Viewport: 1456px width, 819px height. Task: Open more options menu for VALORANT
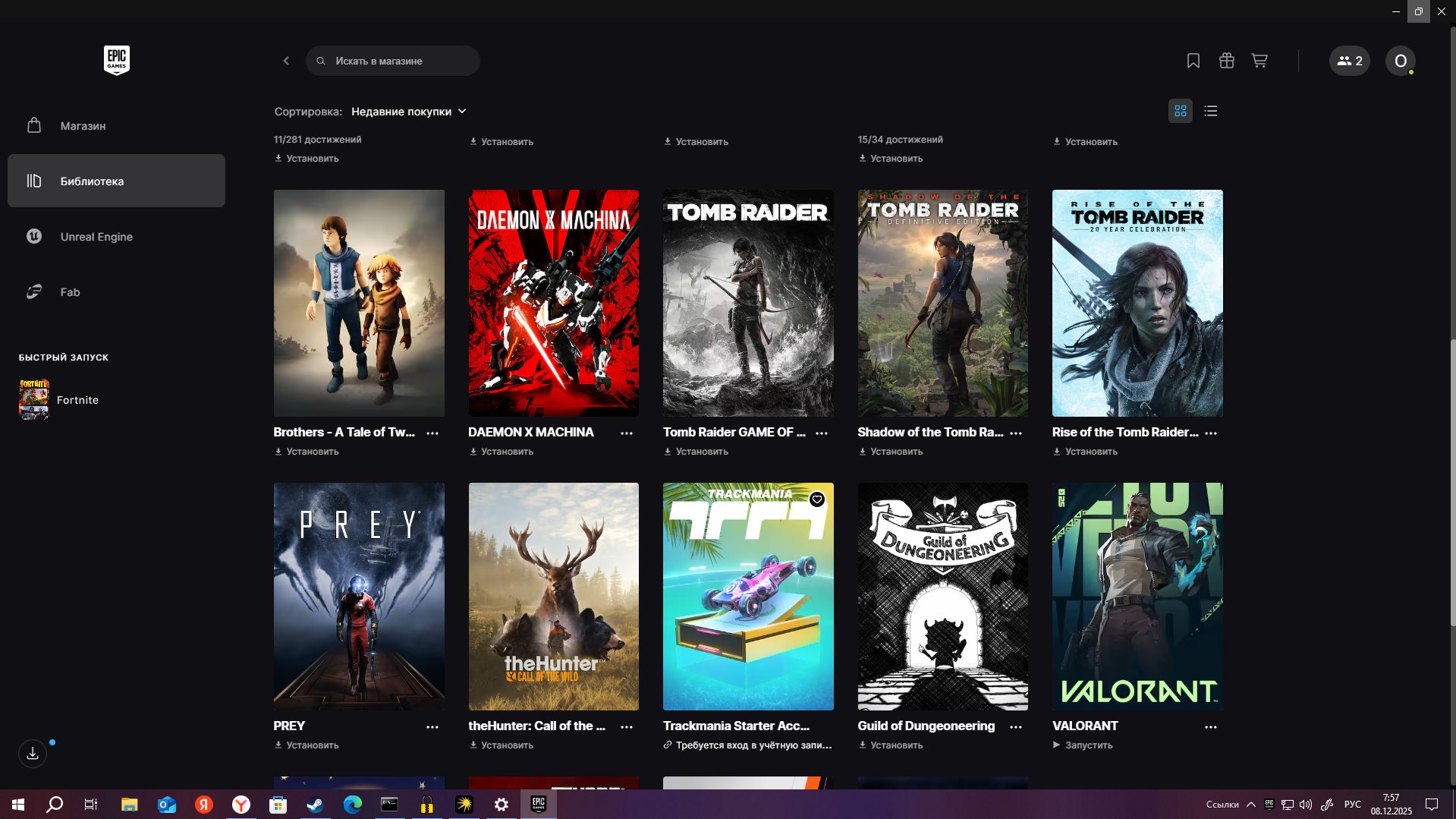(x=1210, y=727)
